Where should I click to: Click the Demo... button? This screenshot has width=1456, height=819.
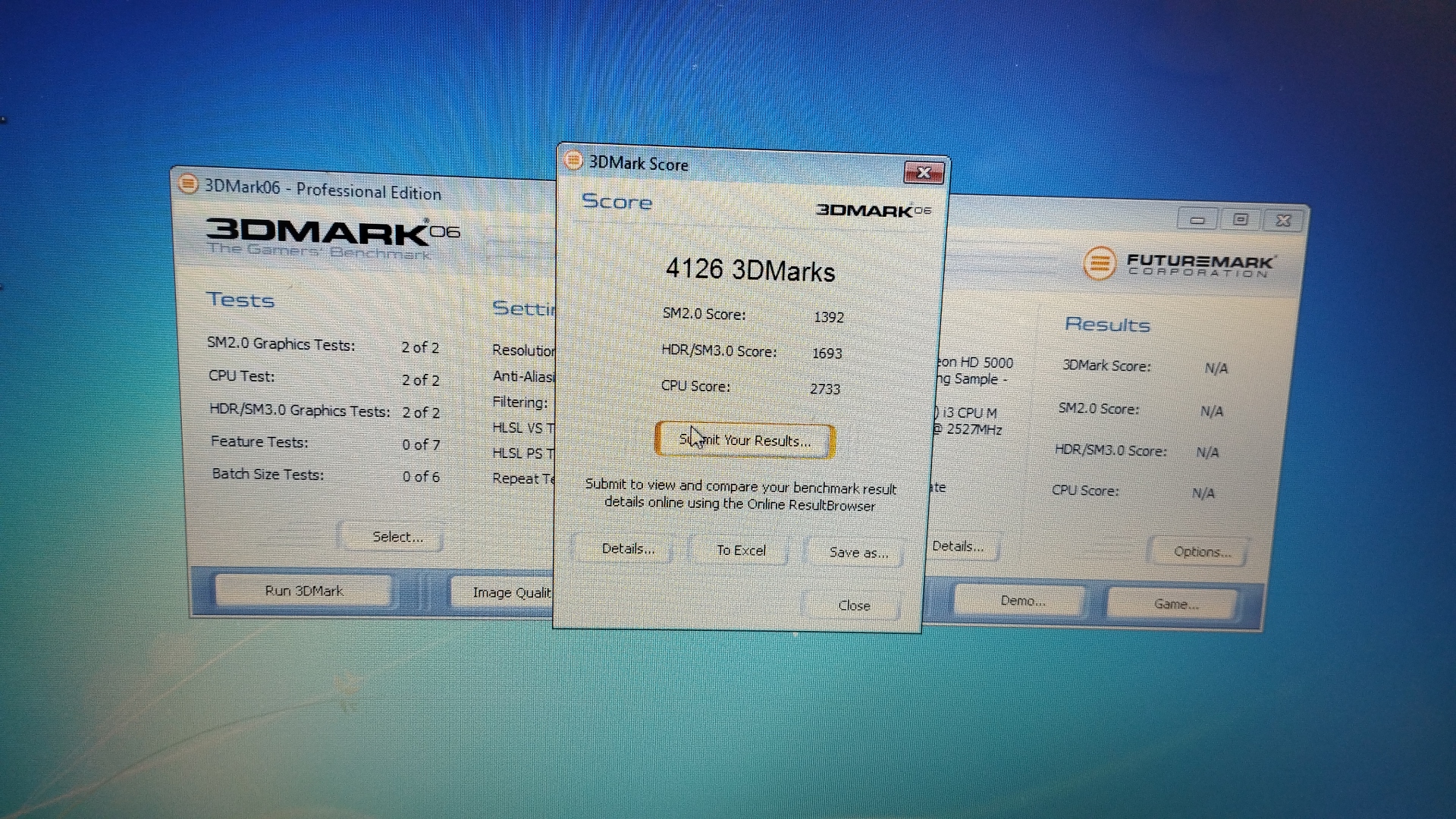(x=1022, y=601)
